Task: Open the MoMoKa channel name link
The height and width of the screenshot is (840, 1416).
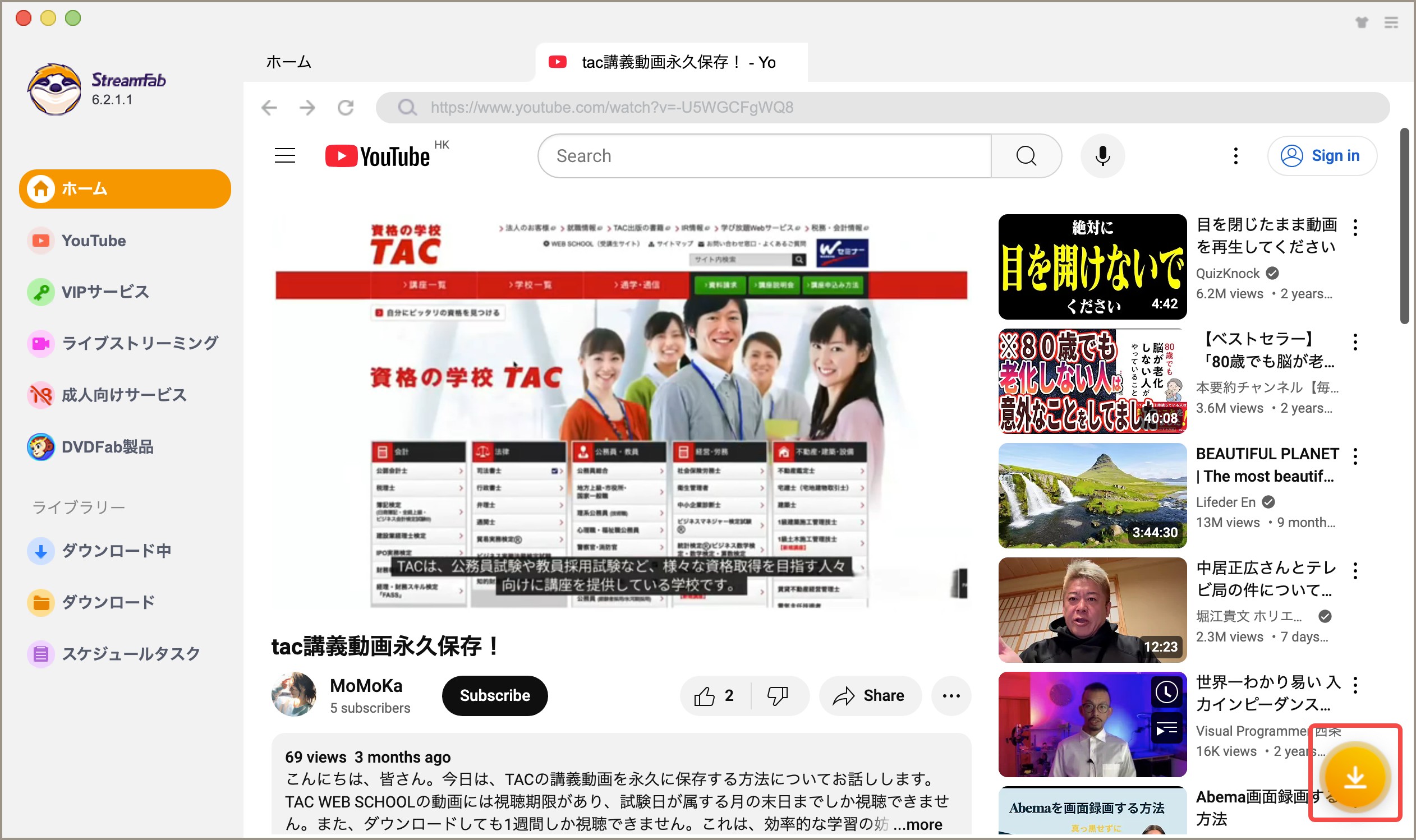Action: tap(366, 685)
